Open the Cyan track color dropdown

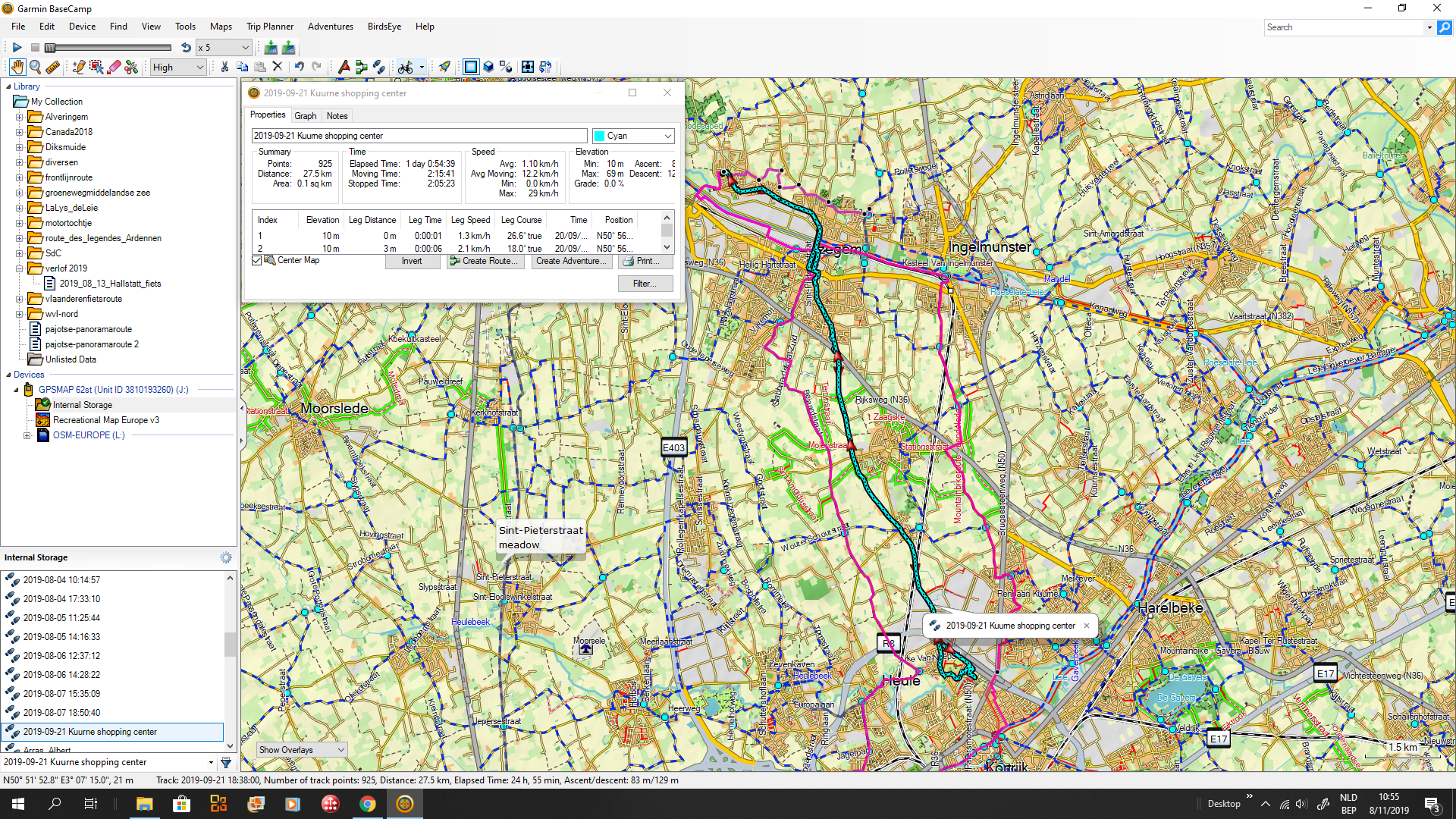click(x=633, y=136)
